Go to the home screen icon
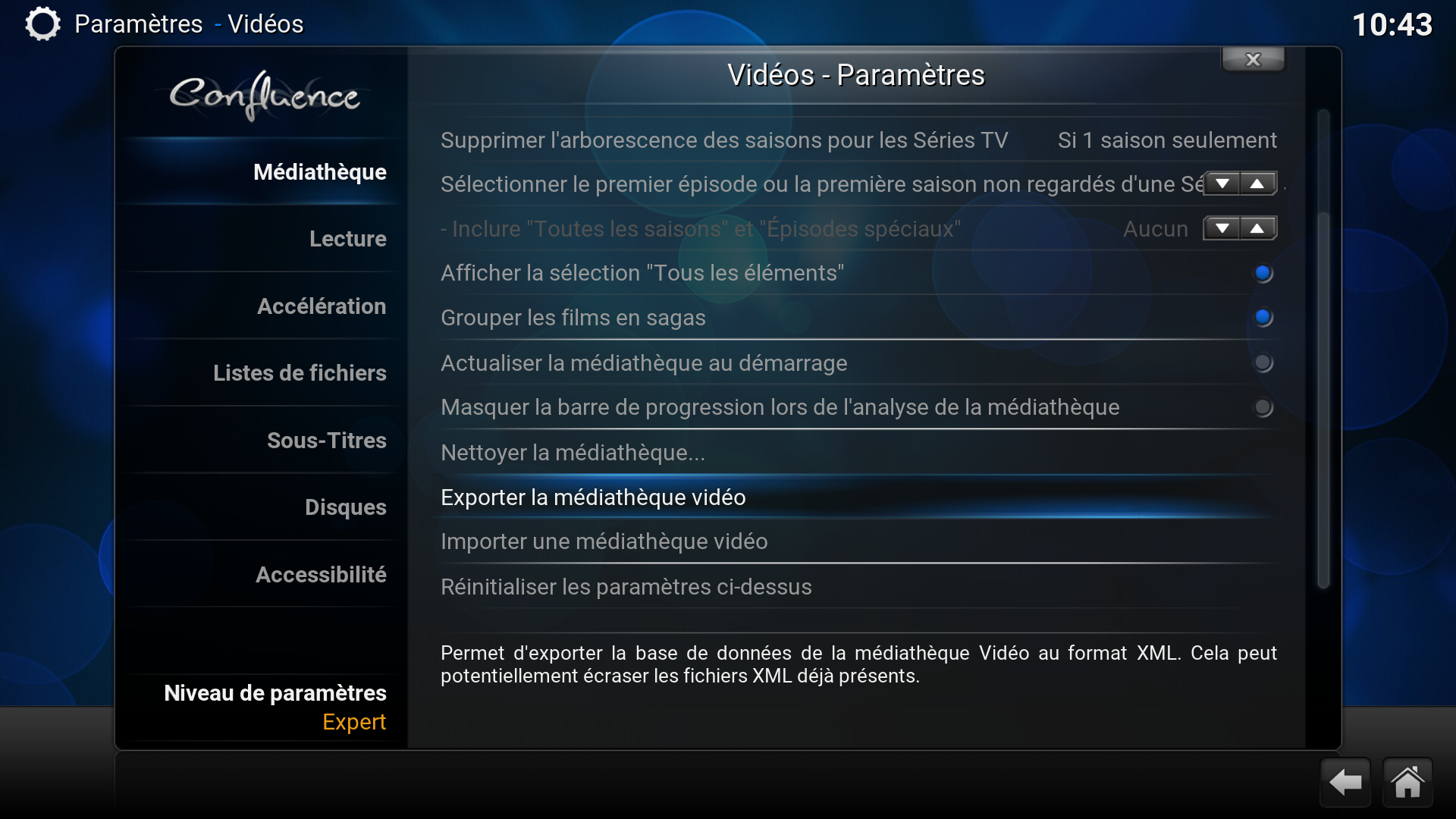Image resolution: width=1456 pixels, height=819 pixels. pyautogui.click(x=1407, y=782)
